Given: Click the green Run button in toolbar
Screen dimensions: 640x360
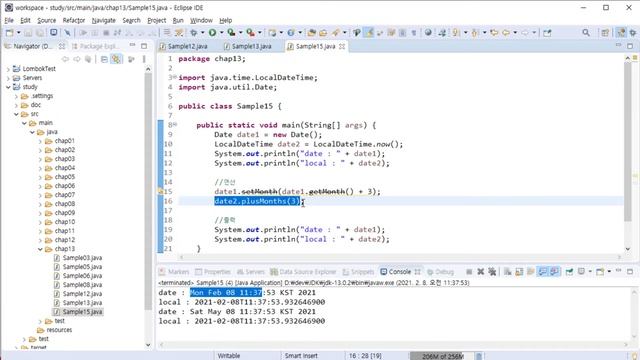Looking at the screenshot, I should pos(212,32).
